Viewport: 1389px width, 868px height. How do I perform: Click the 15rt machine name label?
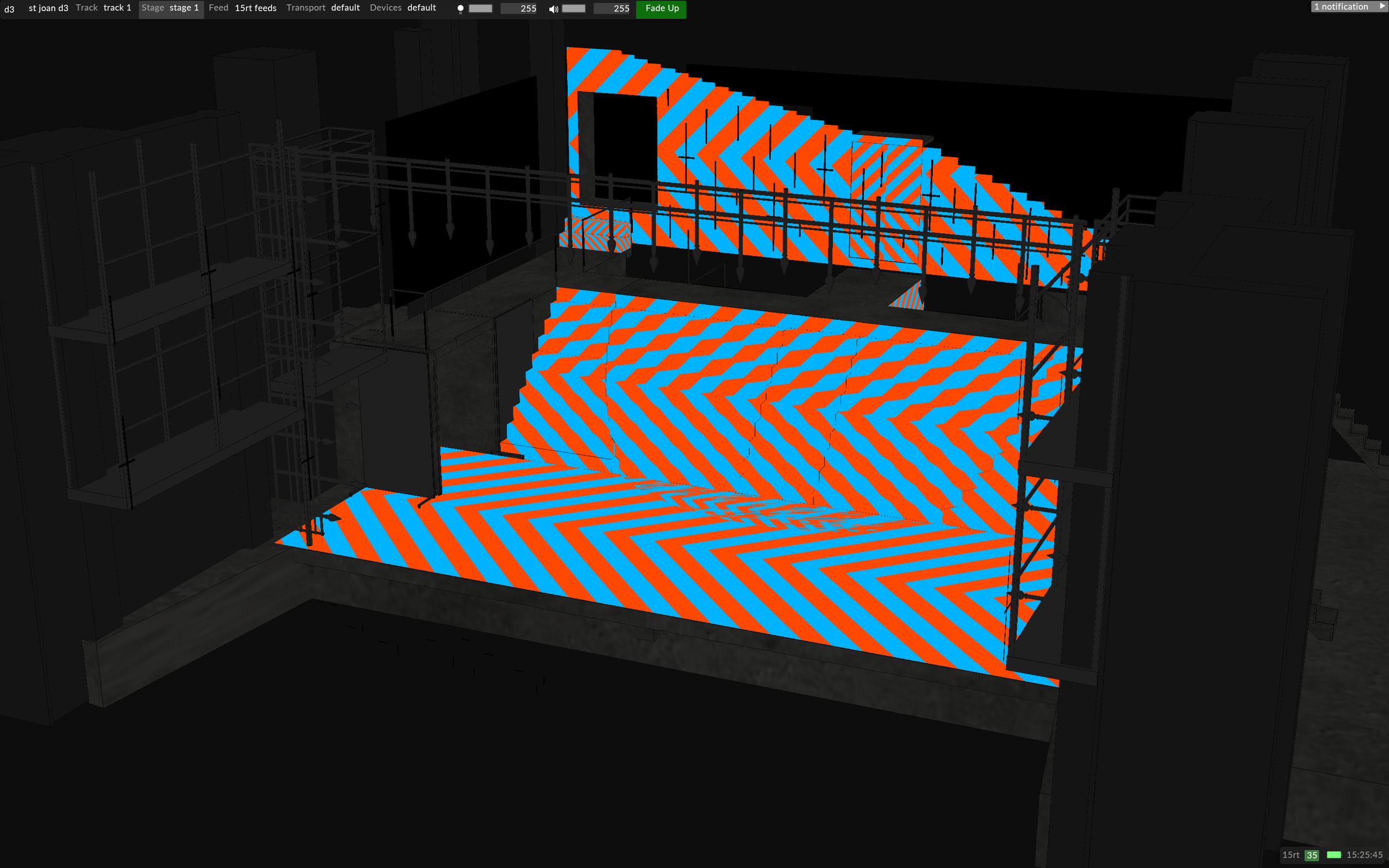coord(1290,855)
